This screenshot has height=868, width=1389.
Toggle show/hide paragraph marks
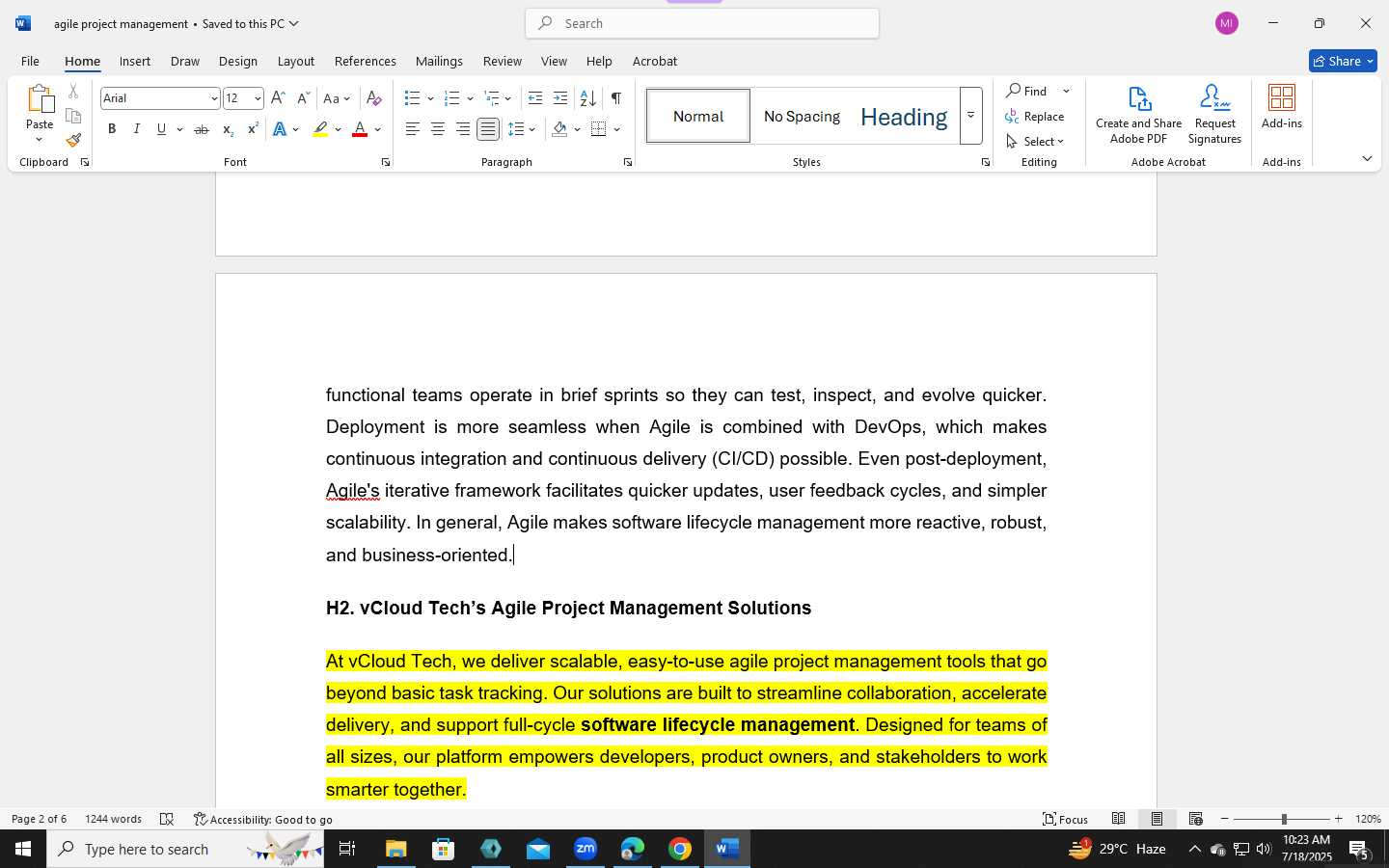(x=616, y=98)
